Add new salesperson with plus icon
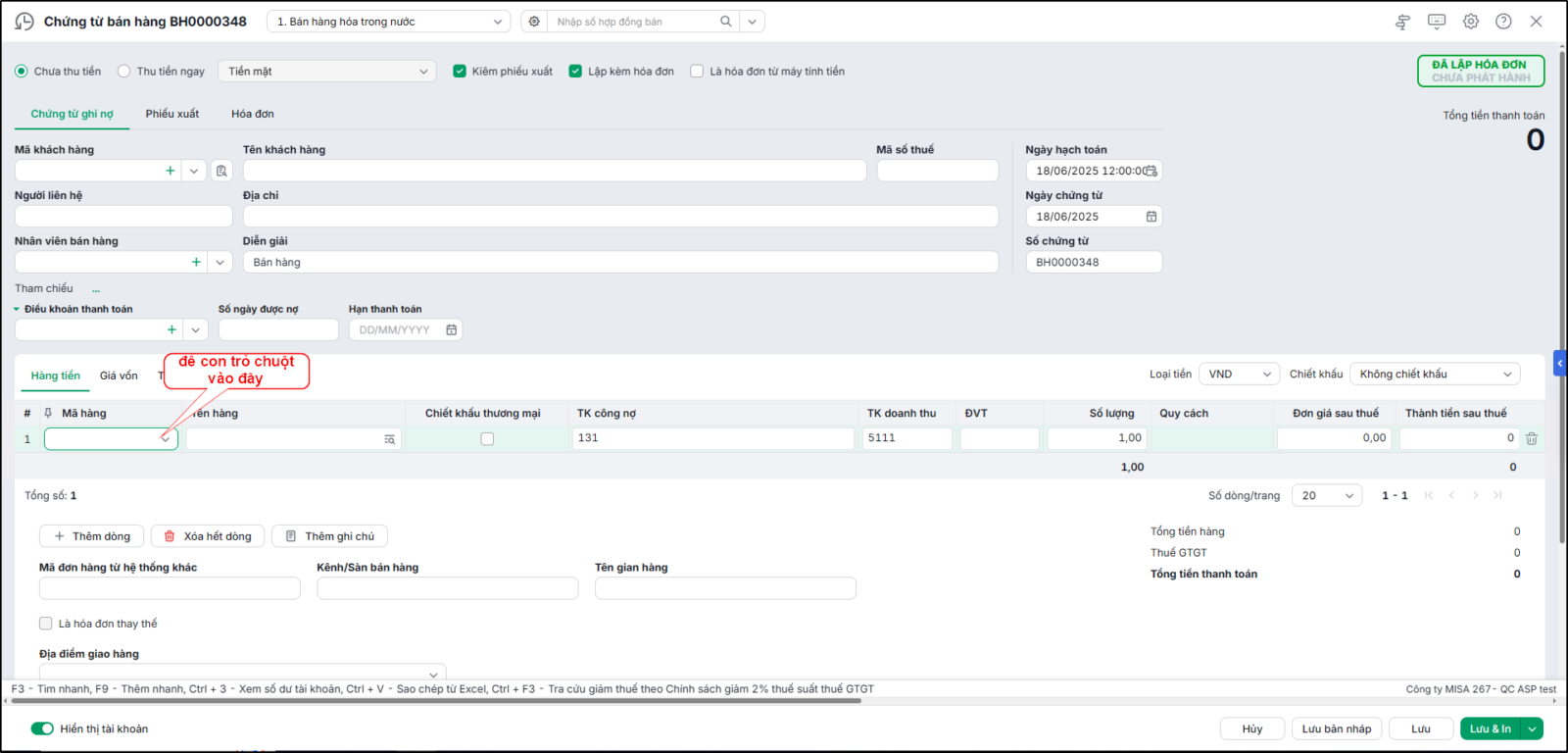Viewport: 1568px width, 753px height. pos(196,262)
